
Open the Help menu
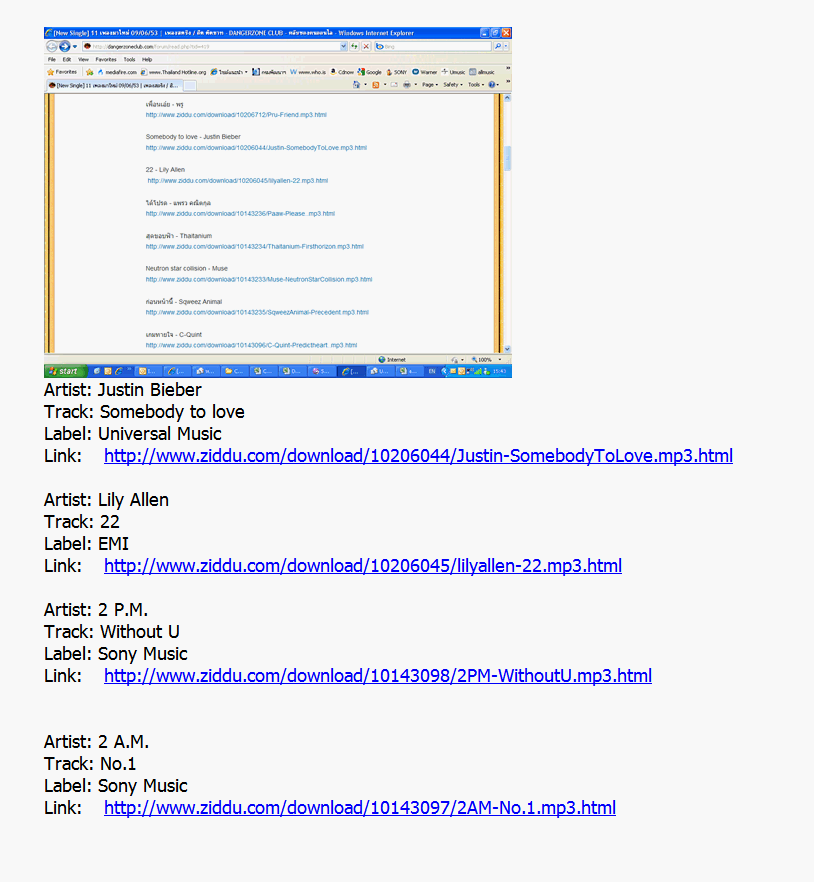(147, 59)
